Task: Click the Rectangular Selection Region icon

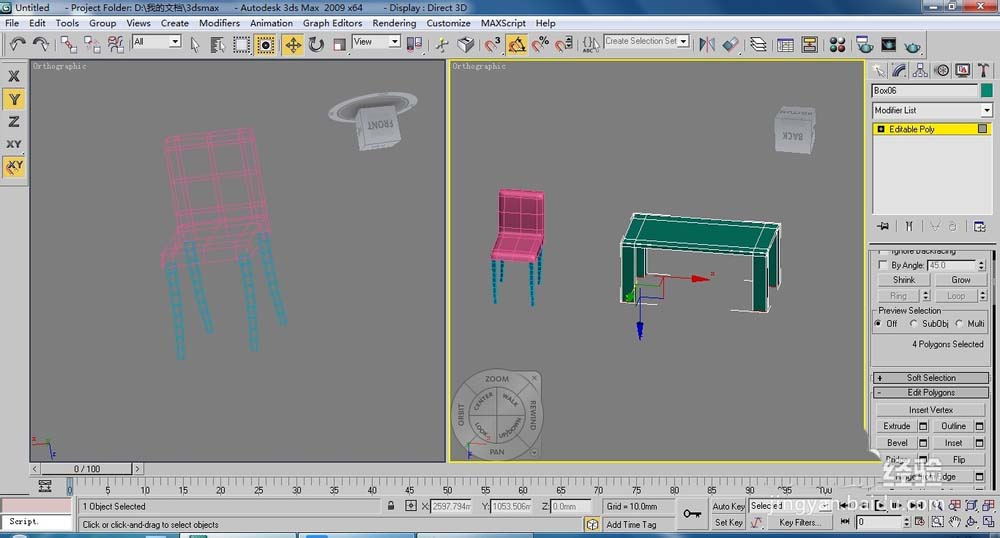Action: [241, 44]
